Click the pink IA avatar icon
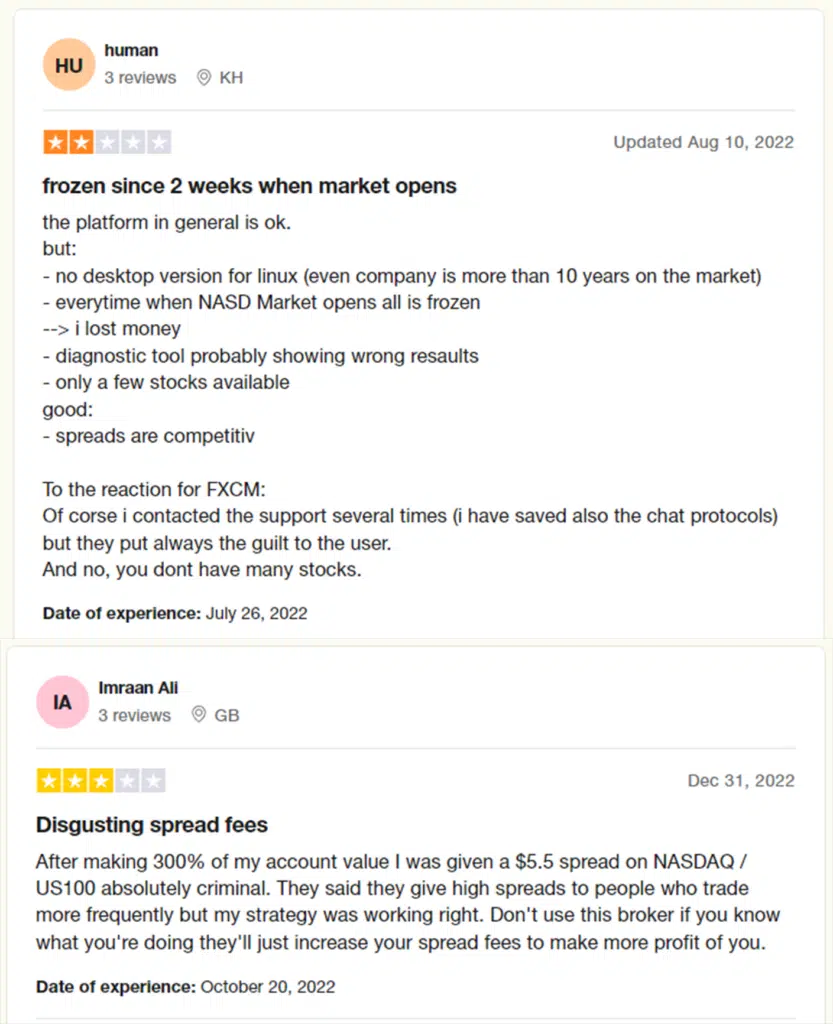 (x=62, y=702)
